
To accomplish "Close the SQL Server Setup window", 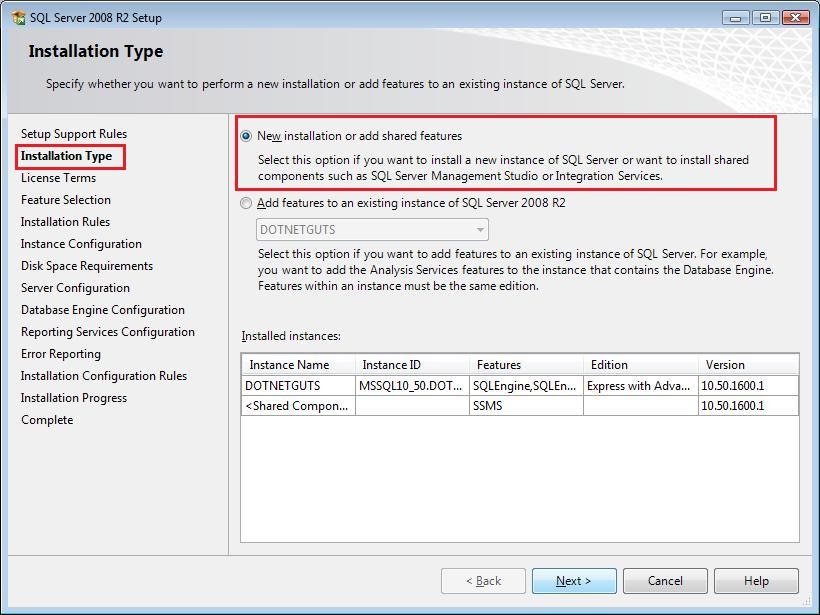I will point(795,18).
